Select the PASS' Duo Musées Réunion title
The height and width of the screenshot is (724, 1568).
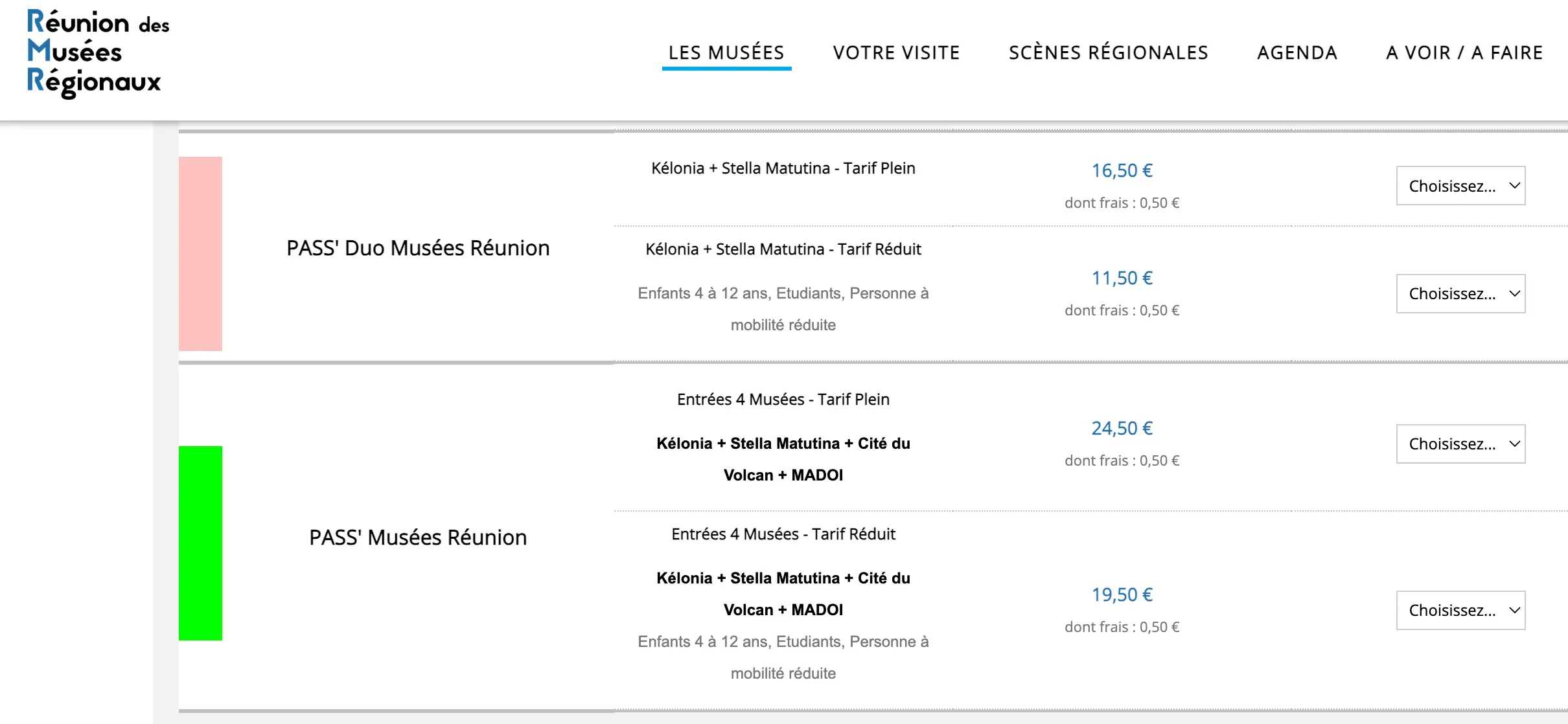[418, 248]
